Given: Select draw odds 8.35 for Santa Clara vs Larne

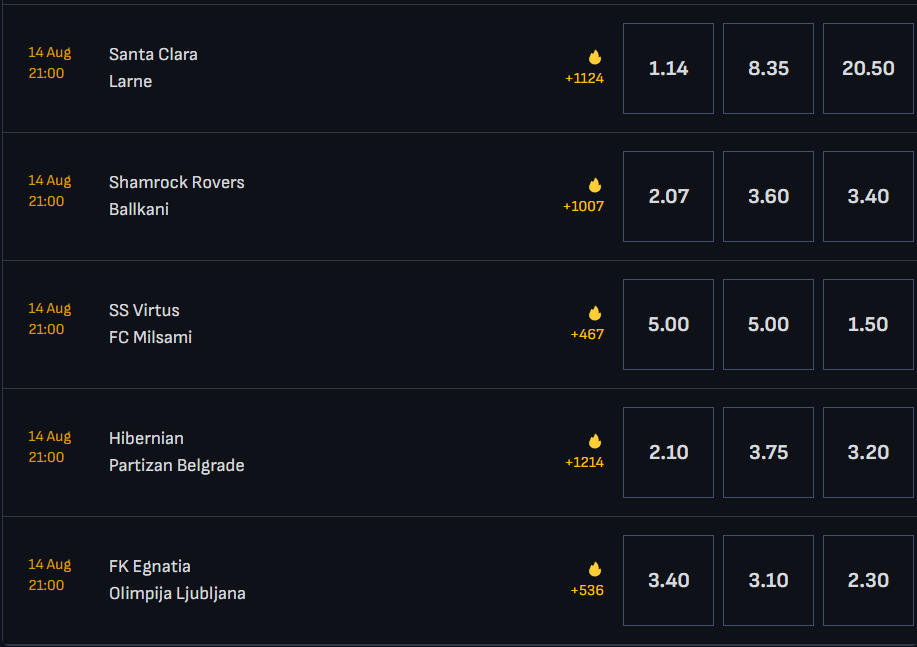Looking at the screenshot, I should click(x=768, y=68).
